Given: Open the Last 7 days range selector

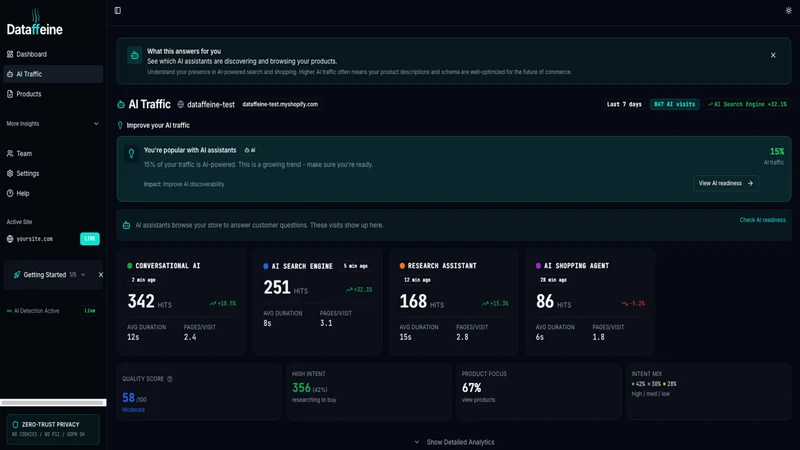Looking at the screenshot, I should (624, 104).
